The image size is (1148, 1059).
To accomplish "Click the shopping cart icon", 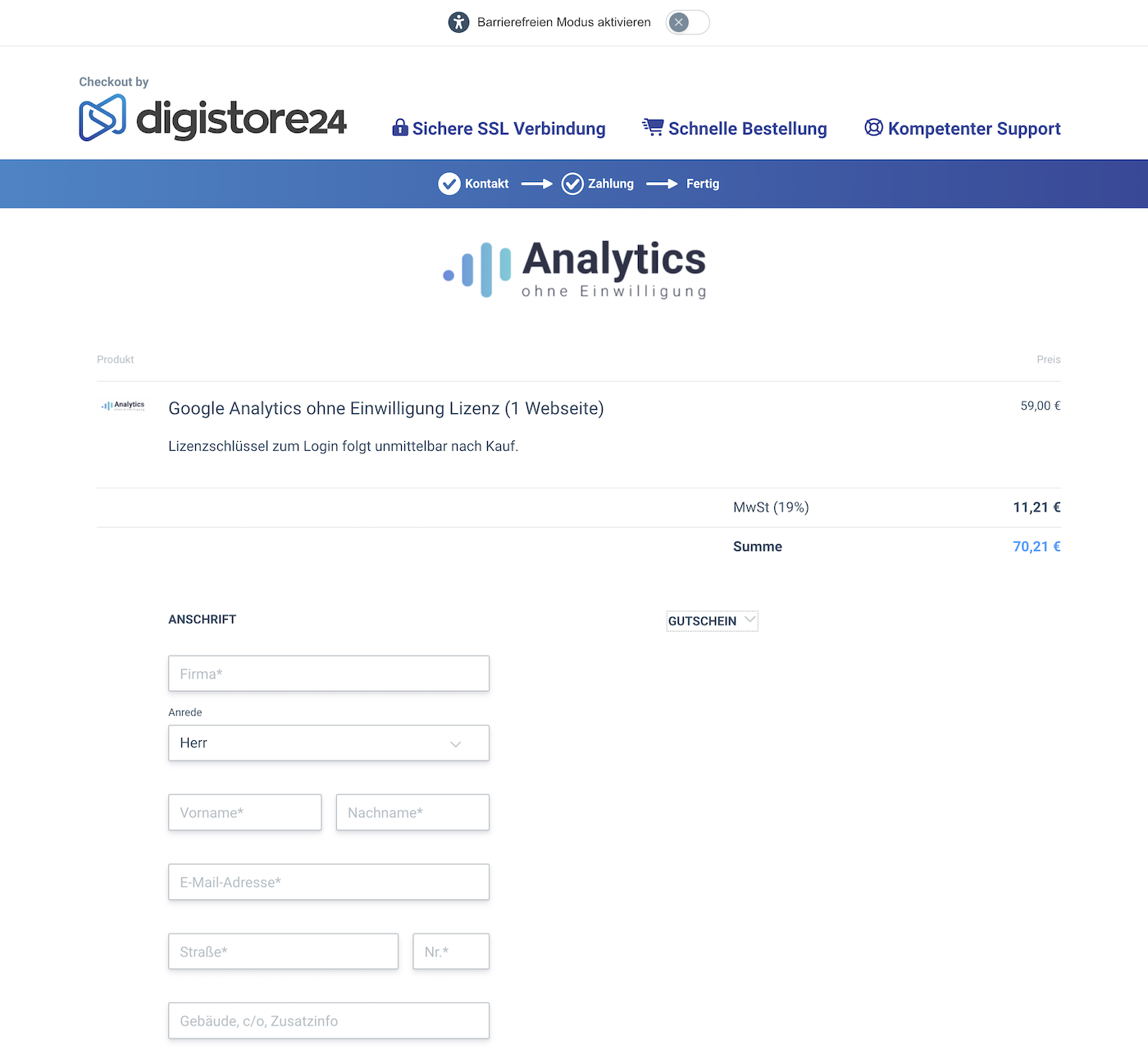I will coord(653,127).
